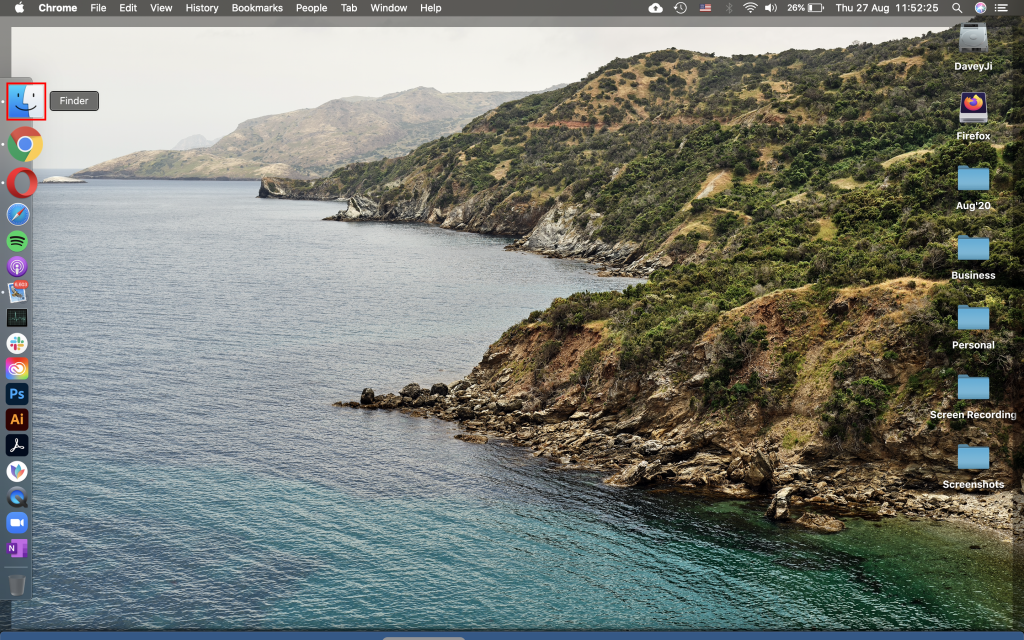The width and height of the screenshot is (1024, 640).
Task: Open the leaf-logo app below Acrobat
Action: 17,472
